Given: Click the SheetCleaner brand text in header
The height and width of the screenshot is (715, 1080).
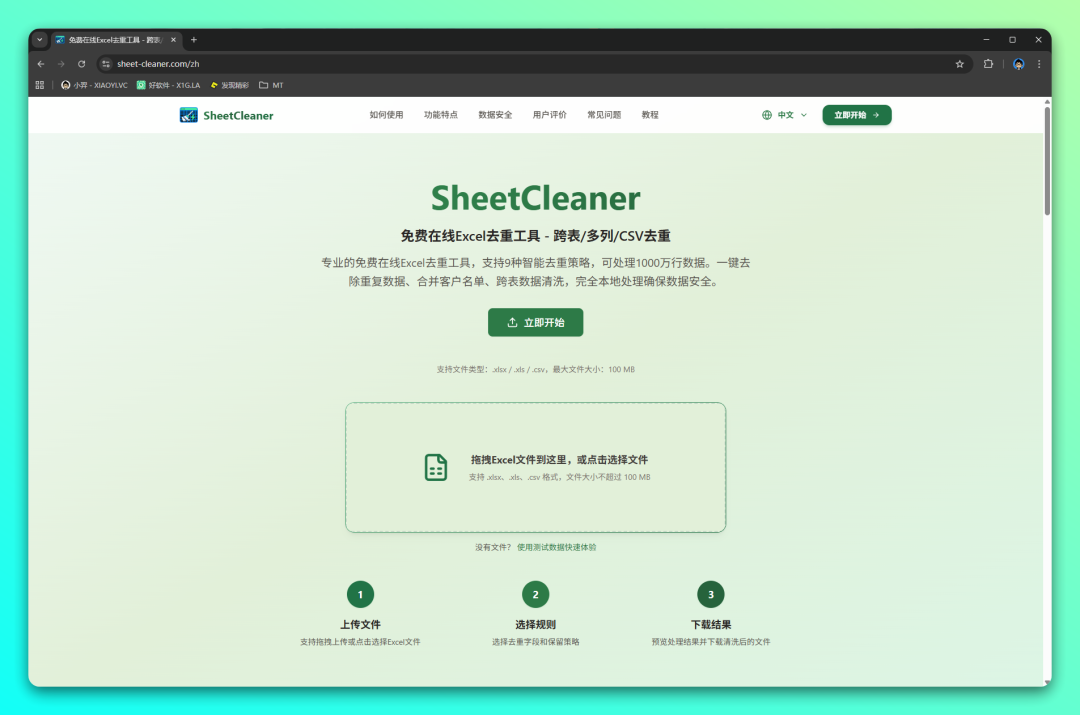Looking at the screenshot, I should pos(238,116).
